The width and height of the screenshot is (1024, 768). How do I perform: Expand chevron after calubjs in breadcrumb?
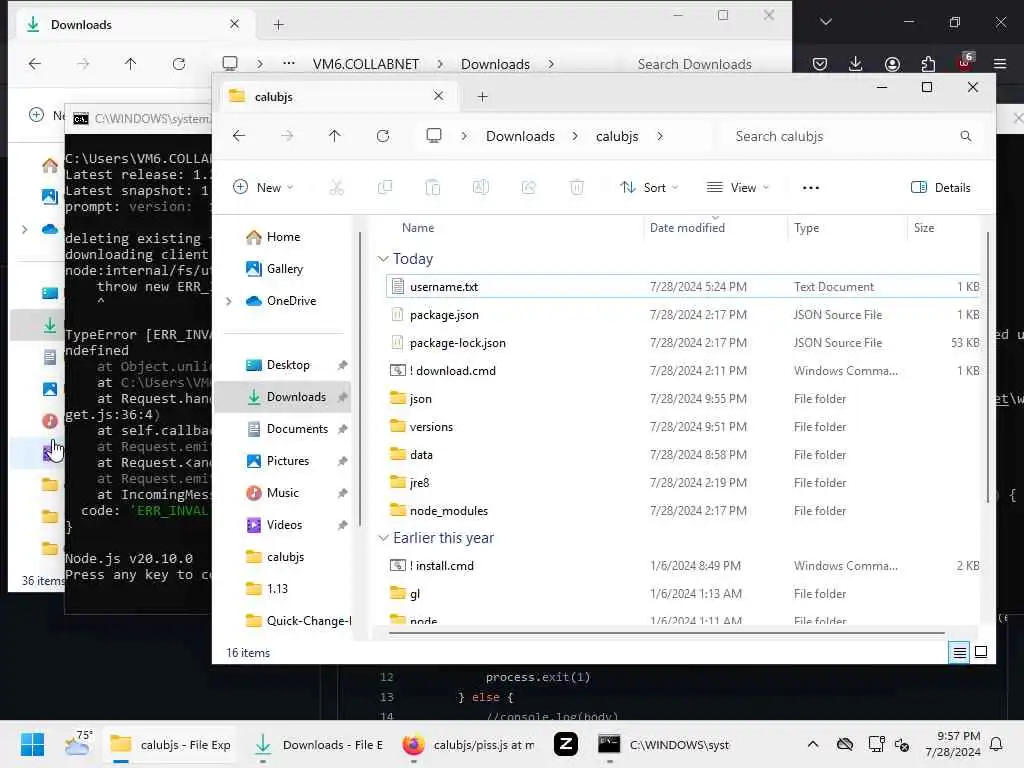(x=660, y=136)
